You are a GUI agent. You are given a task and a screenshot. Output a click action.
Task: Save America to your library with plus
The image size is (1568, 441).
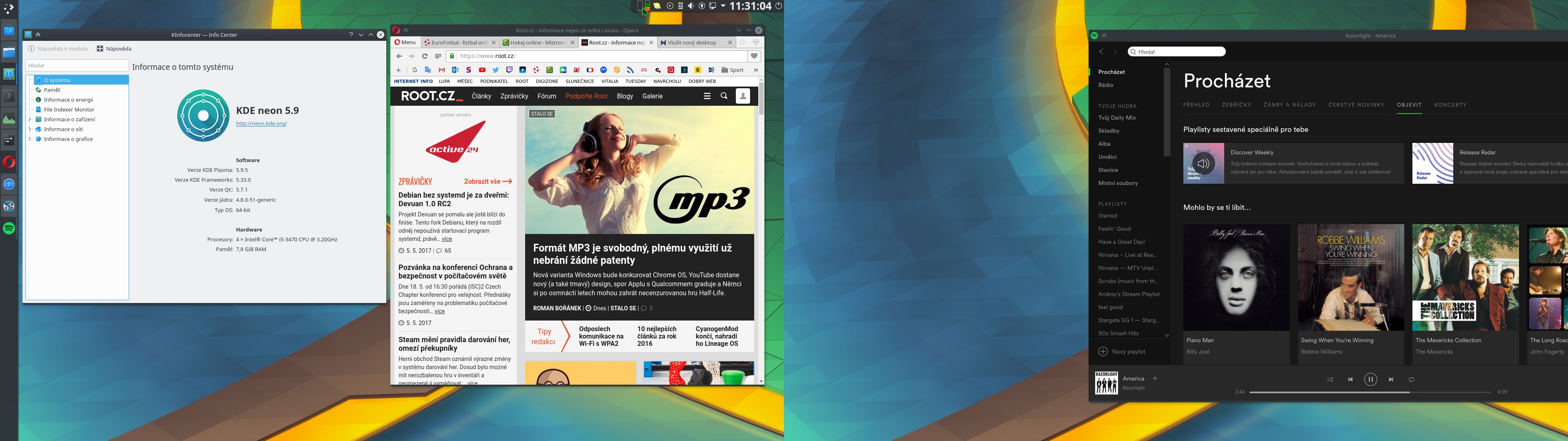[x=1155, y=378]
